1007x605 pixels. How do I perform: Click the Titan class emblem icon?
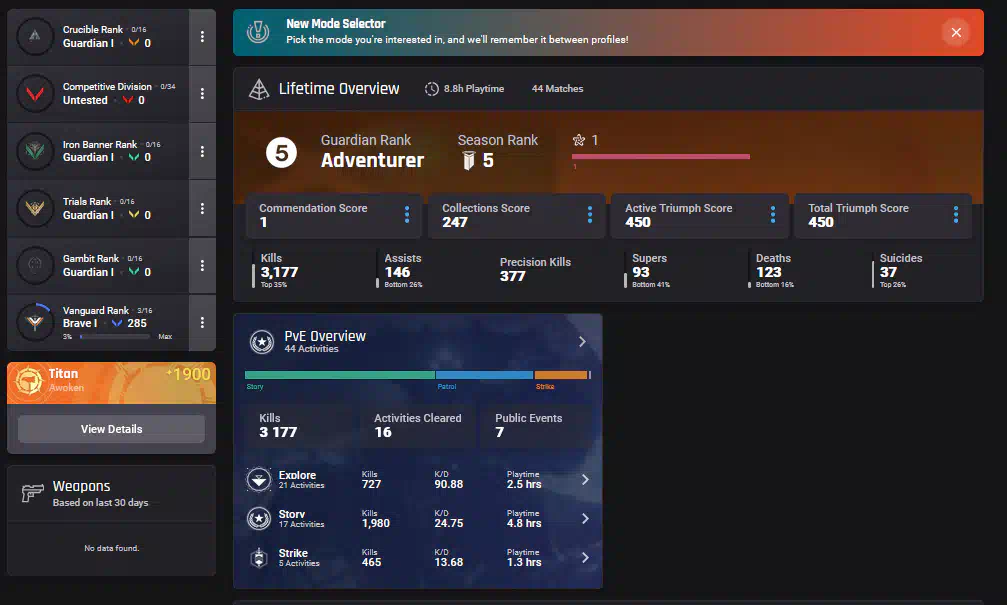28,382
